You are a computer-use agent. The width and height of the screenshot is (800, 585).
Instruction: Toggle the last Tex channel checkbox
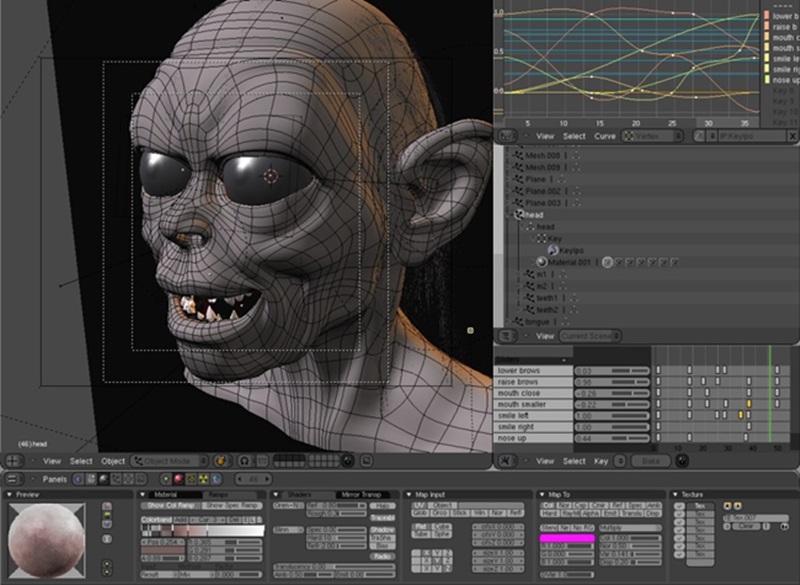pos(679,554)
